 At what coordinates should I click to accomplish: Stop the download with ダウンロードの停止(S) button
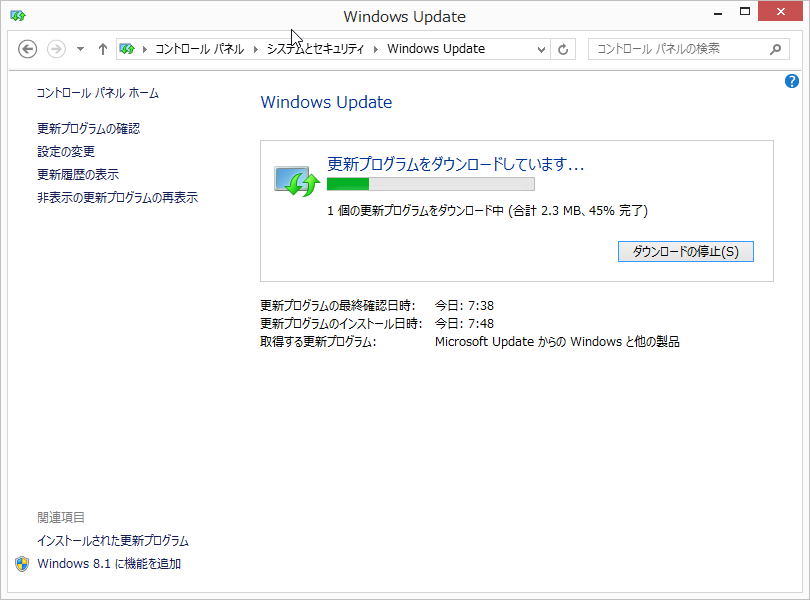point(686,252)
